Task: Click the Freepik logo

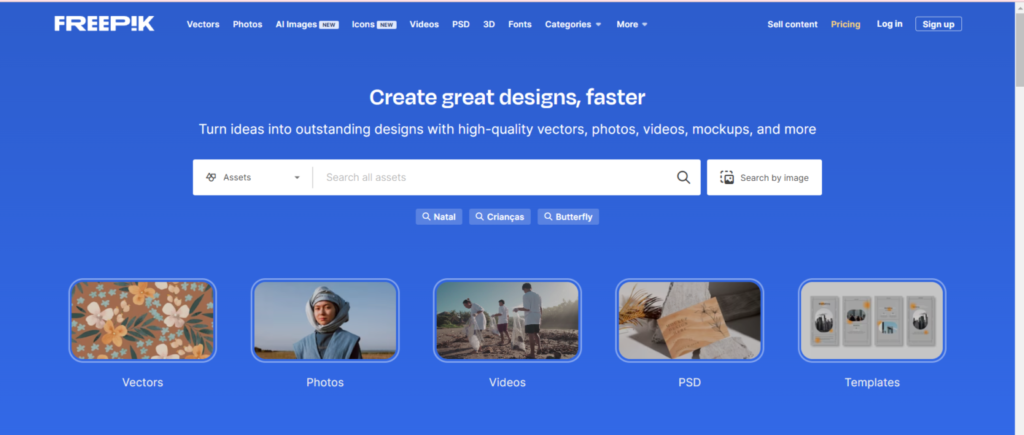Action: tap(104, 23)
